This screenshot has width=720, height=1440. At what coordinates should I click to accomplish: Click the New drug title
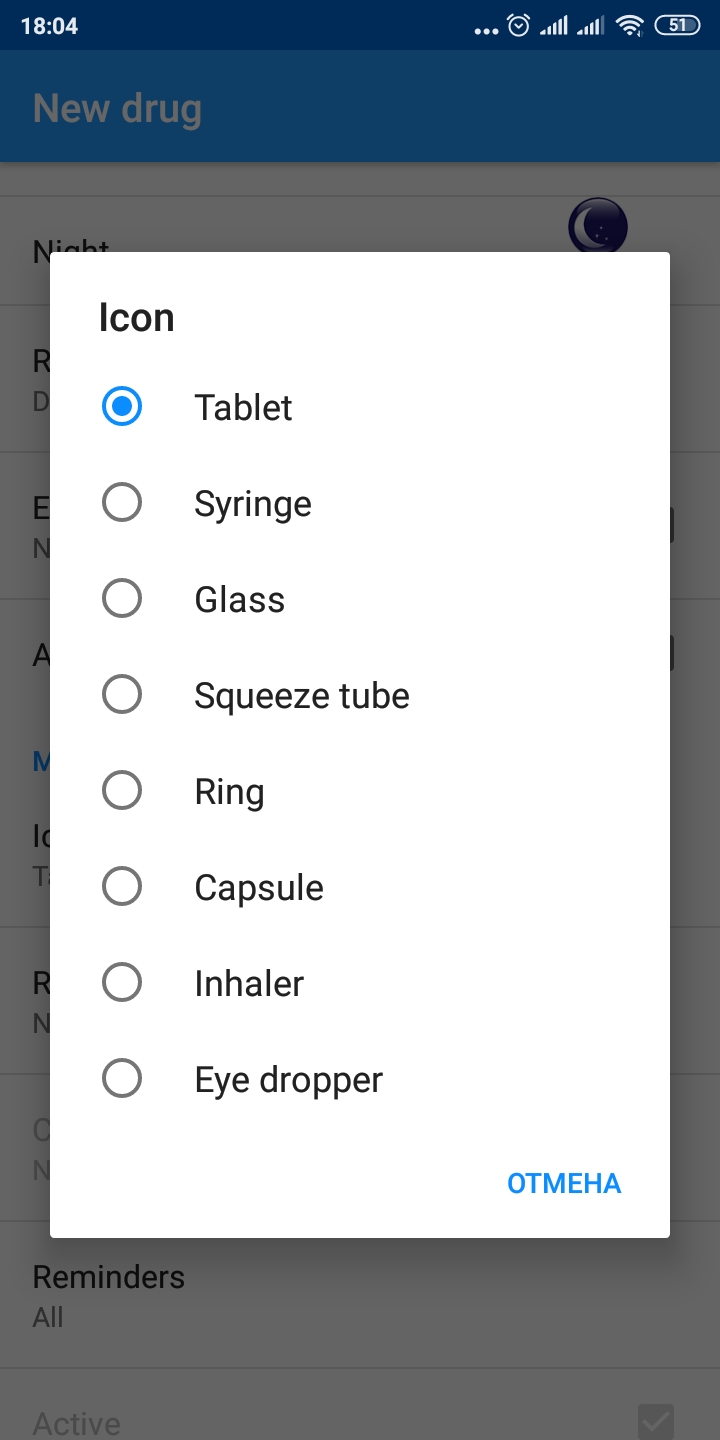tap(117, 108)
